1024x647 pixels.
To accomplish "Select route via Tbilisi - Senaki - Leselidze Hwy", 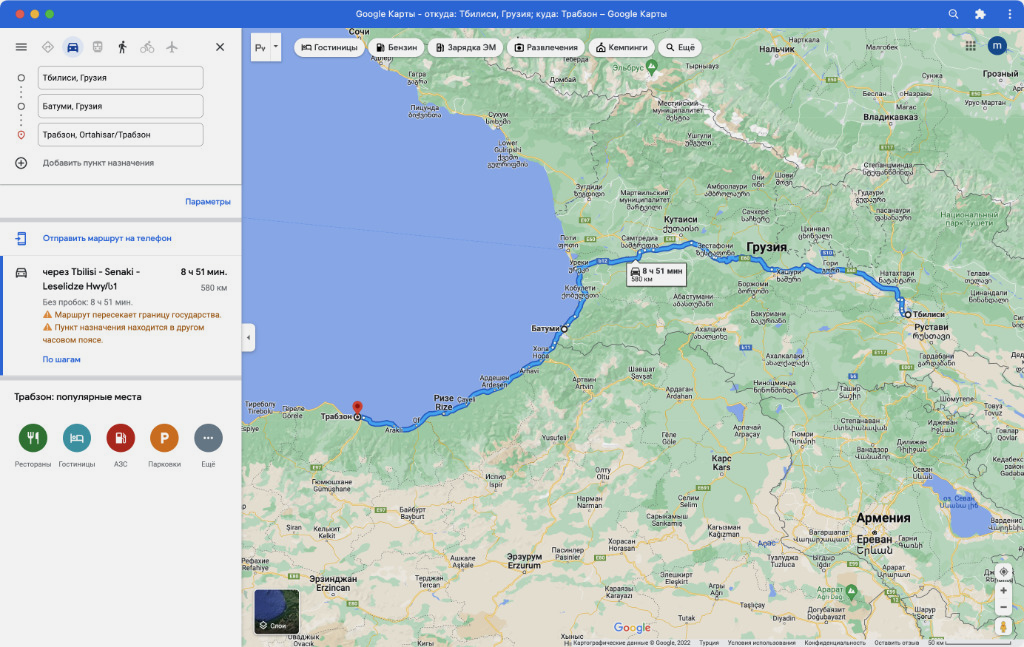I will point(121,315).
